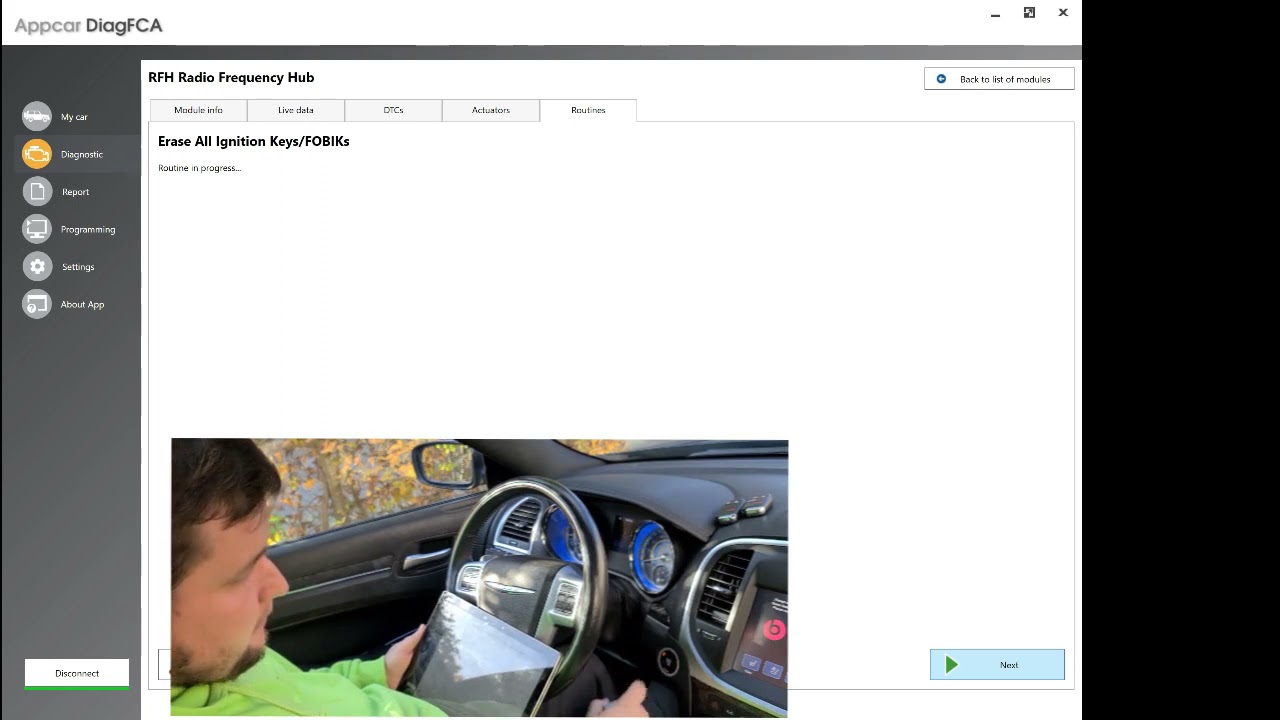Open the Actuators tab
Screen dimensions: 1280x720
490,110
